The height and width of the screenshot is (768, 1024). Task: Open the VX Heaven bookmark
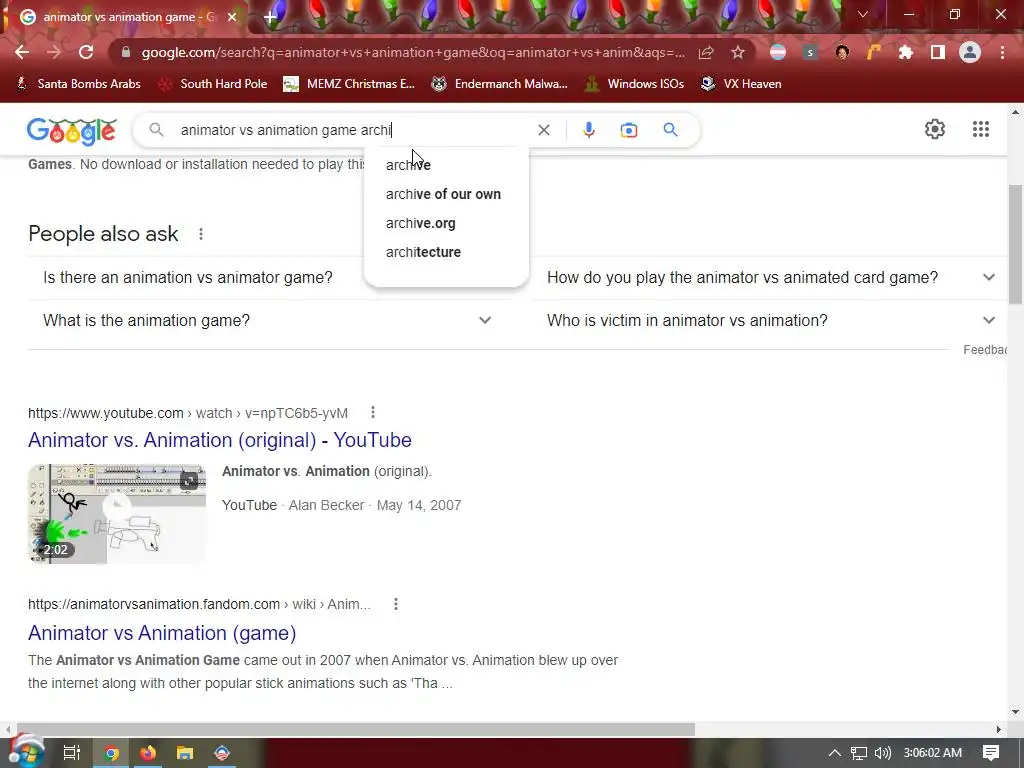[x=741, y=84]
